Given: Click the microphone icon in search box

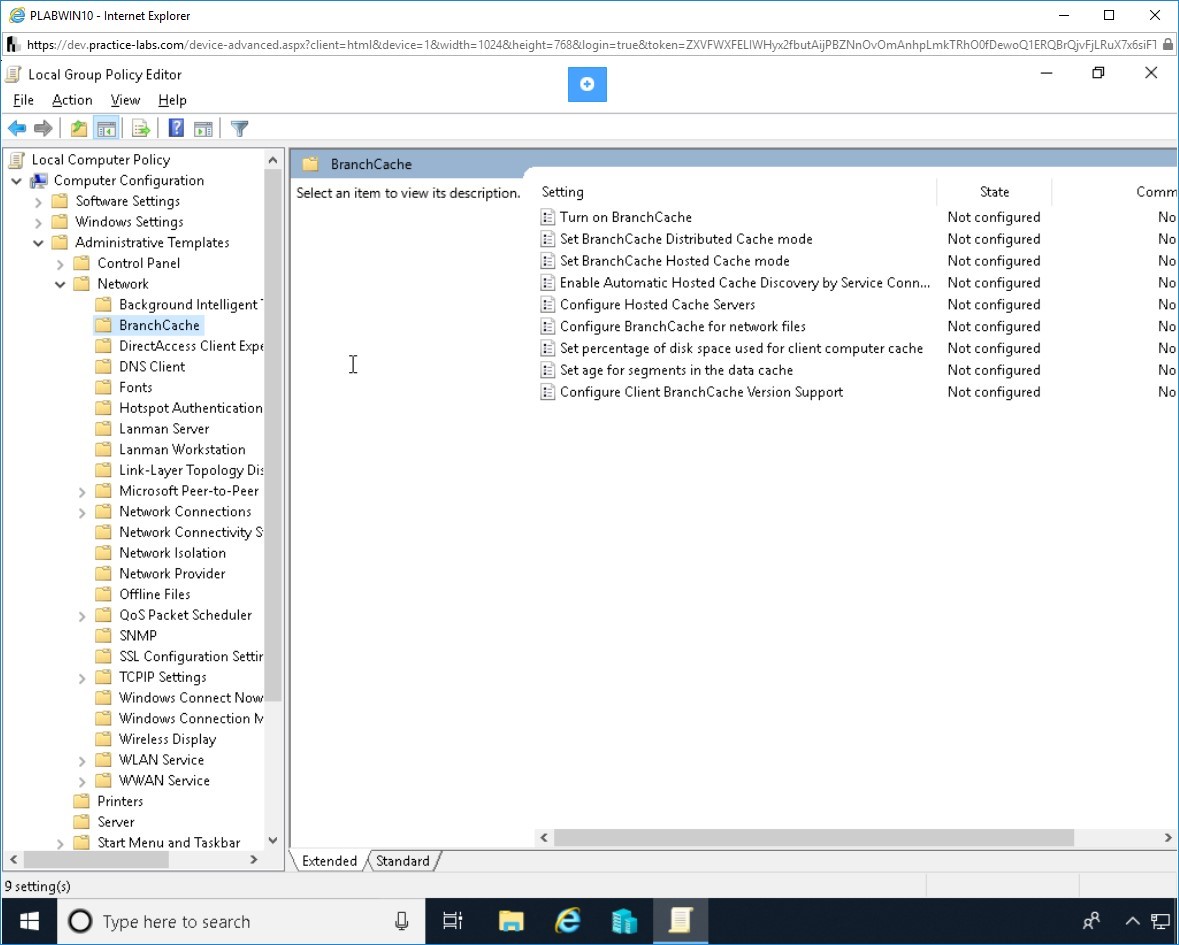Looking at the screenshot, I should click(x=402, y=921).
